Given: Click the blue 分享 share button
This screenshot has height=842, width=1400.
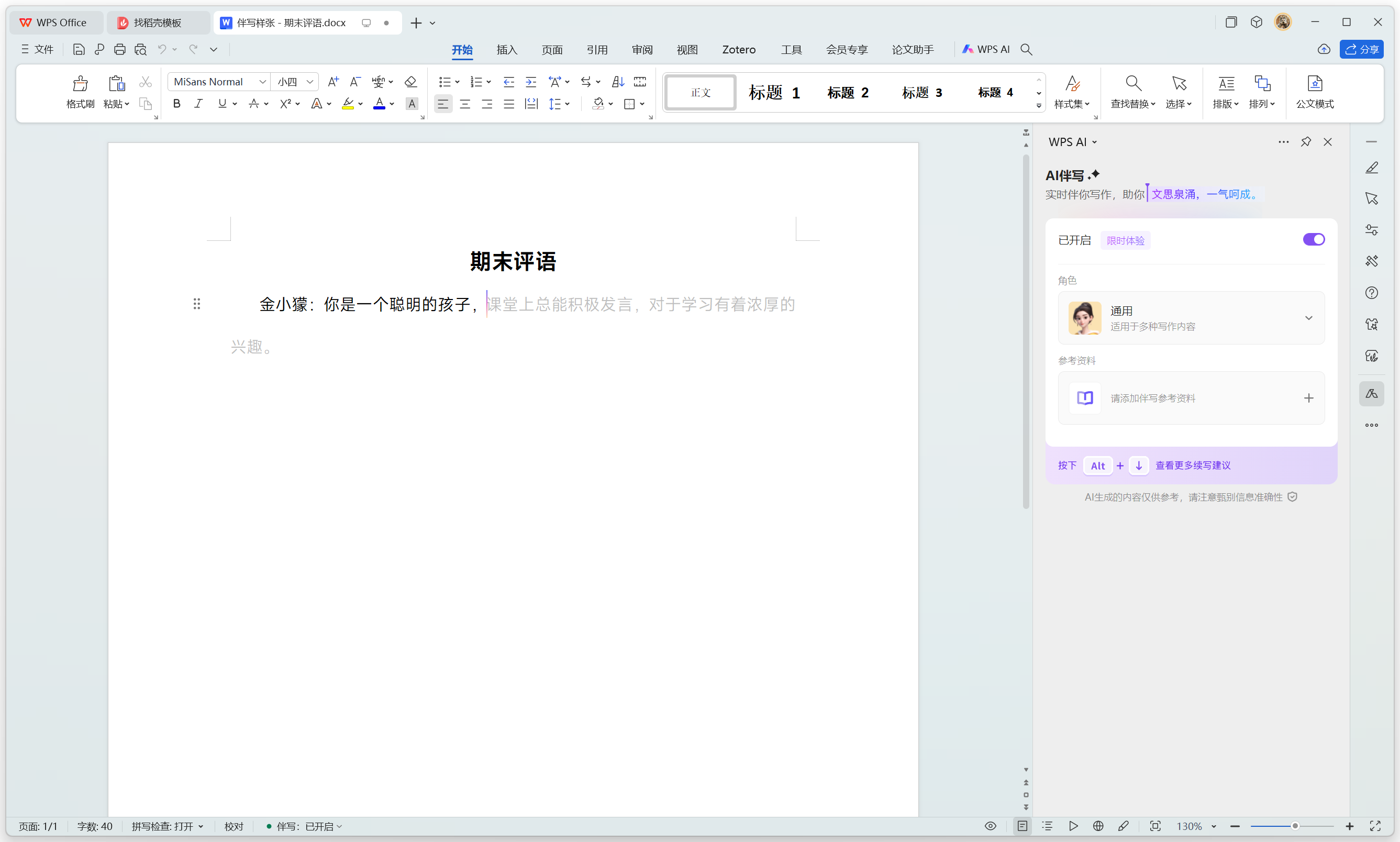Looking at the screenshot, I should (1361, 50).
